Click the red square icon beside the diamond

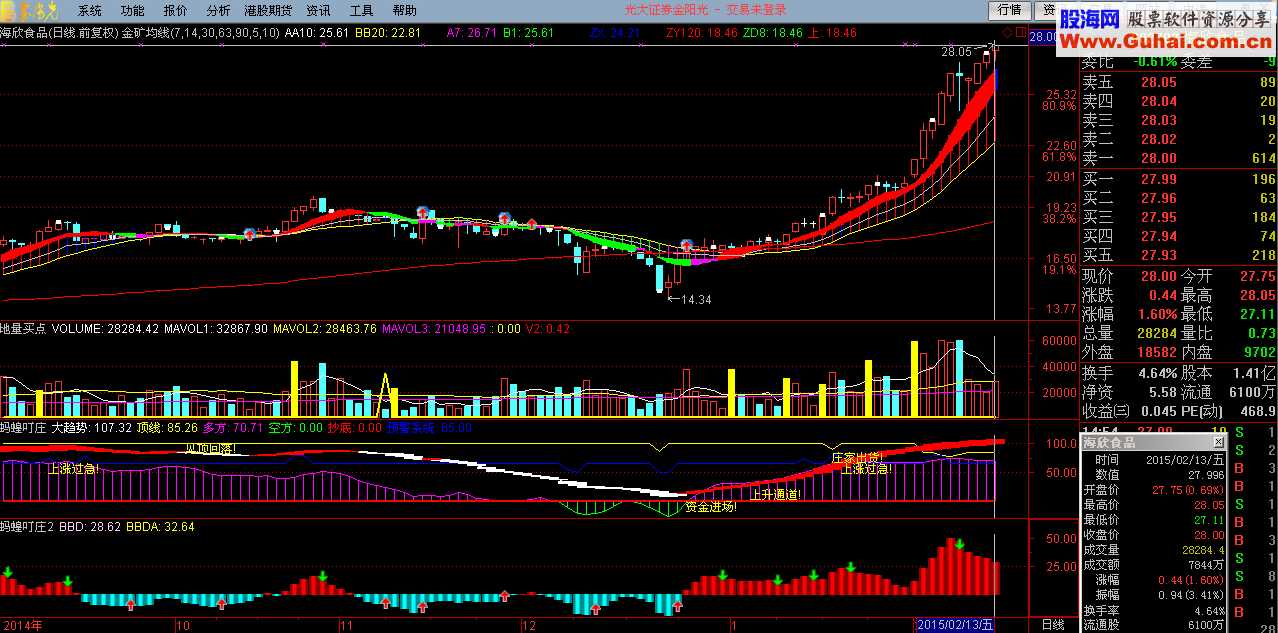1021,33
